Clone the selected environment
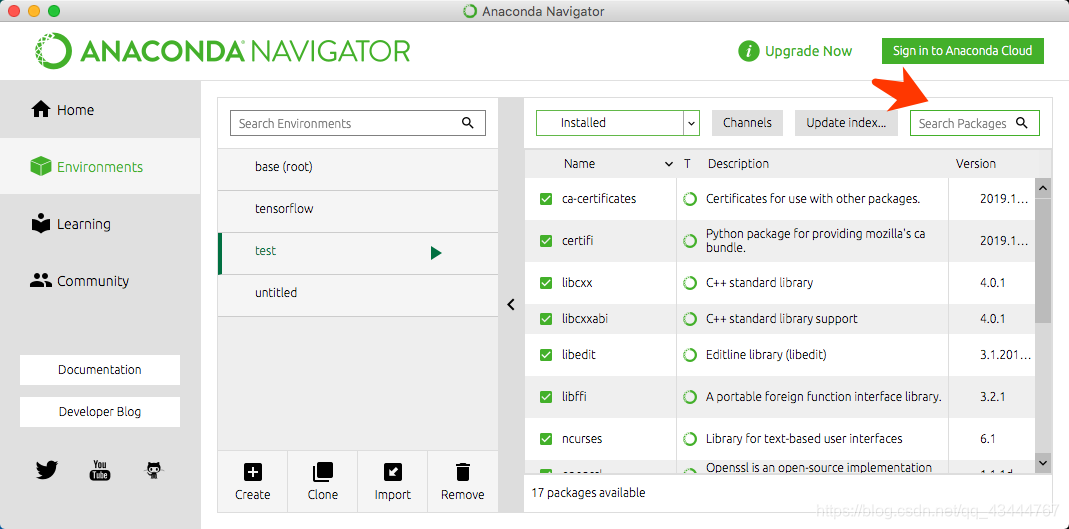This screenshot has height=529, width=1069. pos(322,472)
